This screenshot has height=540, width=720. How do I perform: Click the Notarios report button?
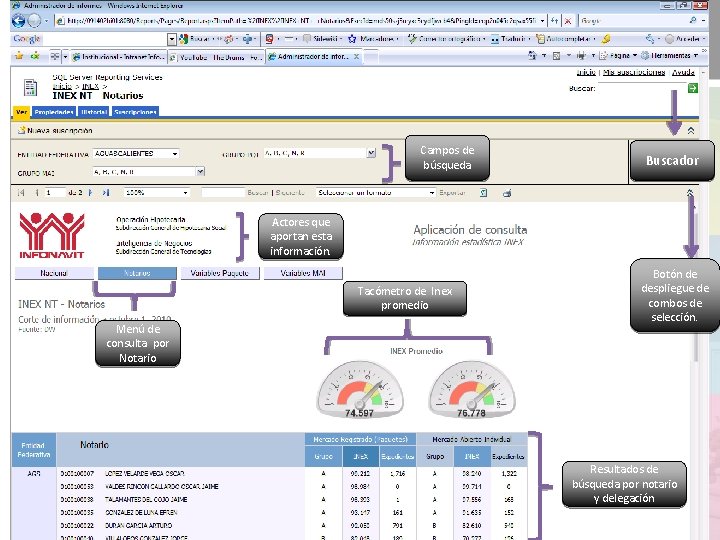coord(137,273)
